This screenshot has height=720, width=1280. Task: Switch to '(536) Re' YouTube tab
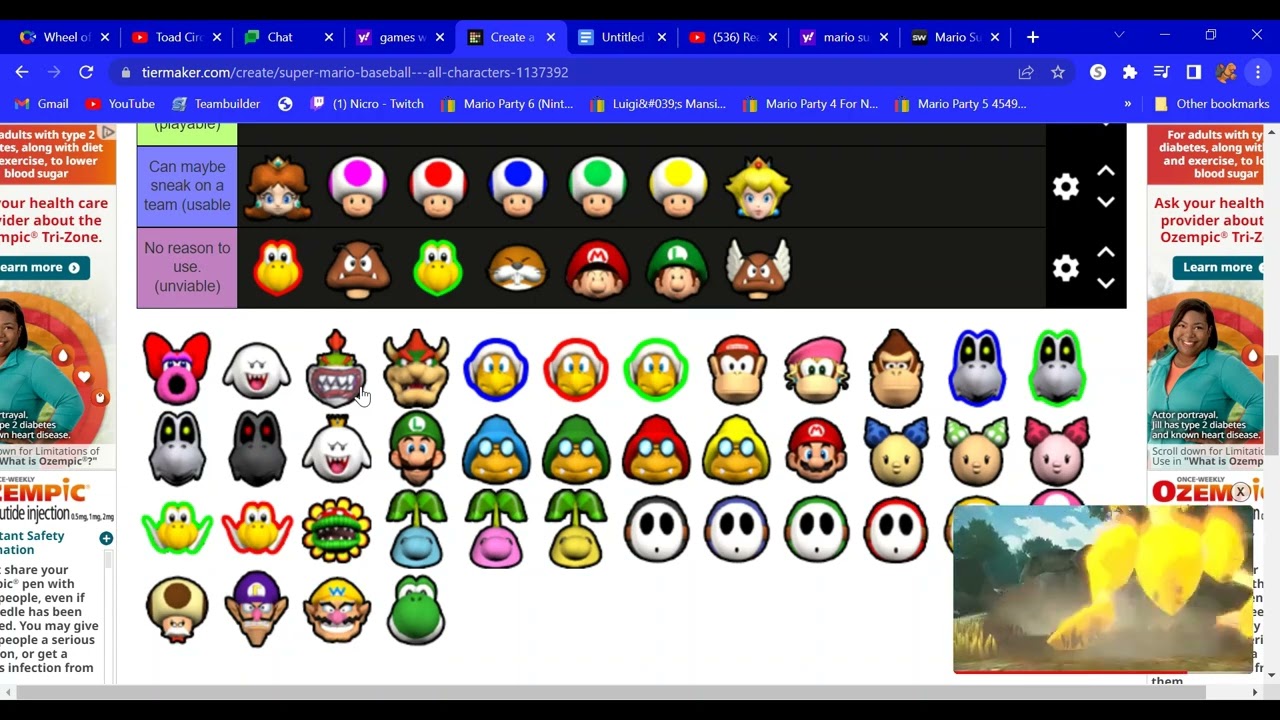click(734, 37)
